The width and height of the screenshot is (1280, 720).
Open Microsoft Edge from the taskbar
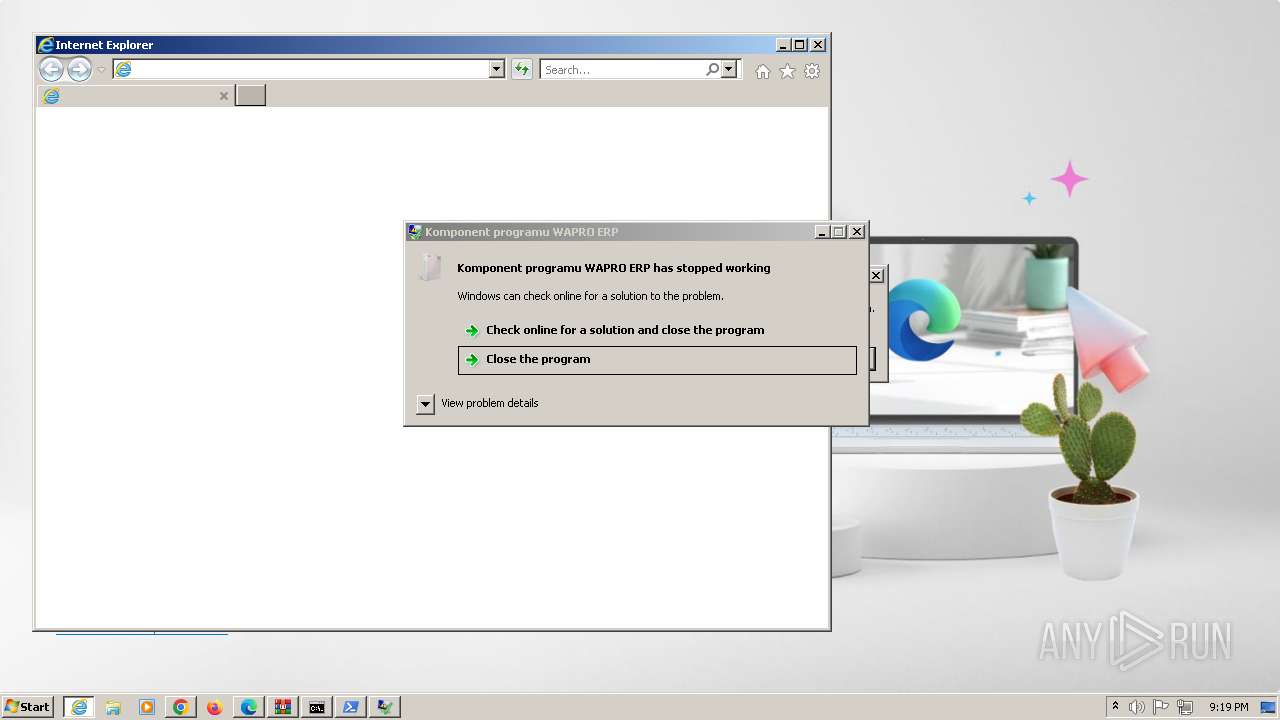click(x=248, y=707)
